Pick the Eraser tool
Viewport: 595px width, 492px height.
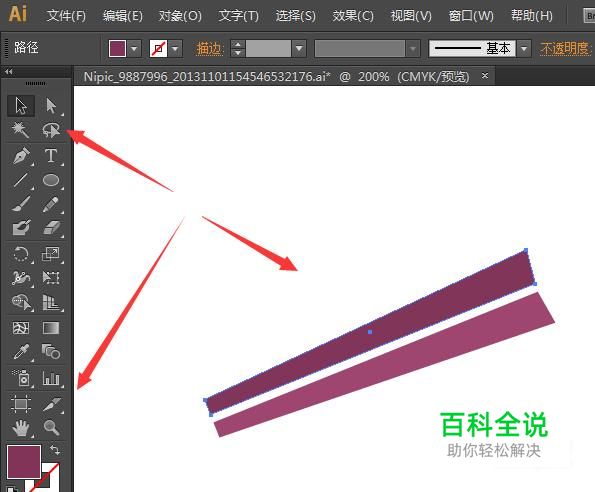pyautogui.click(x=51, y=228)
